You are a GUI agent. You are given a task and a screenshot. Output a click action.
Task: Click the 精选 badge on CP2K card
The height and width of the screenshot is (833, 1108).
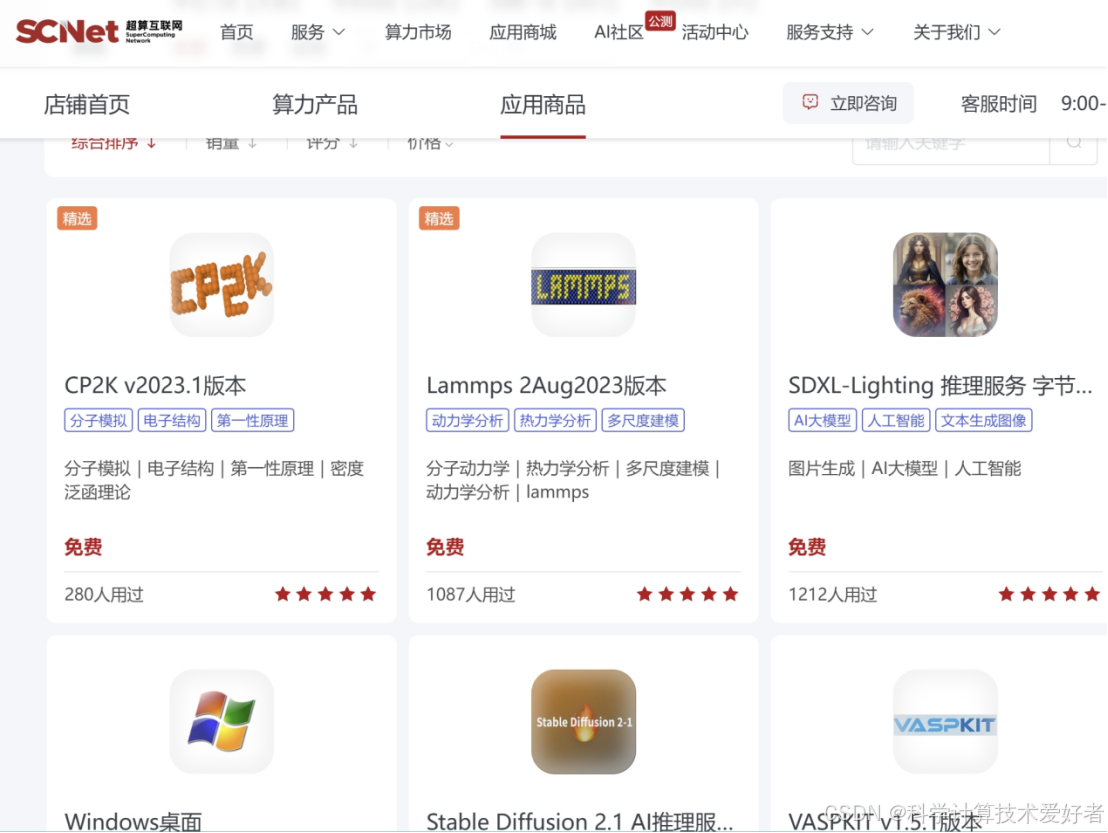pos(77,218)
